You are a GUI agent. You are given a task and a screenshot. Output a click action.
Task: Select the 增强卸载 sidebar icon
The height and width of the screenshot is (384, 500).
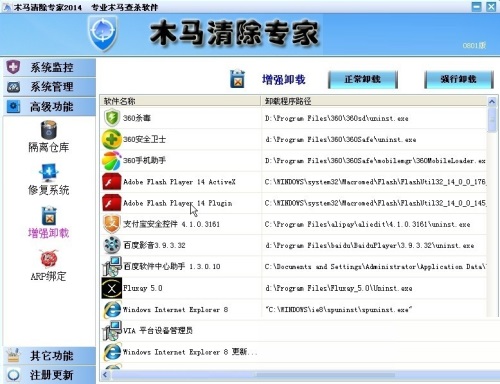(x=49, y=216)
